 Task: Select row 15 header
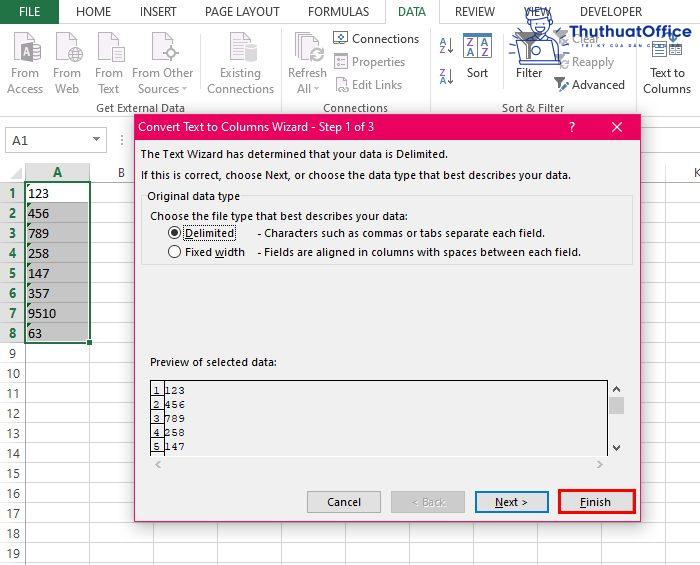click(12, 474)
